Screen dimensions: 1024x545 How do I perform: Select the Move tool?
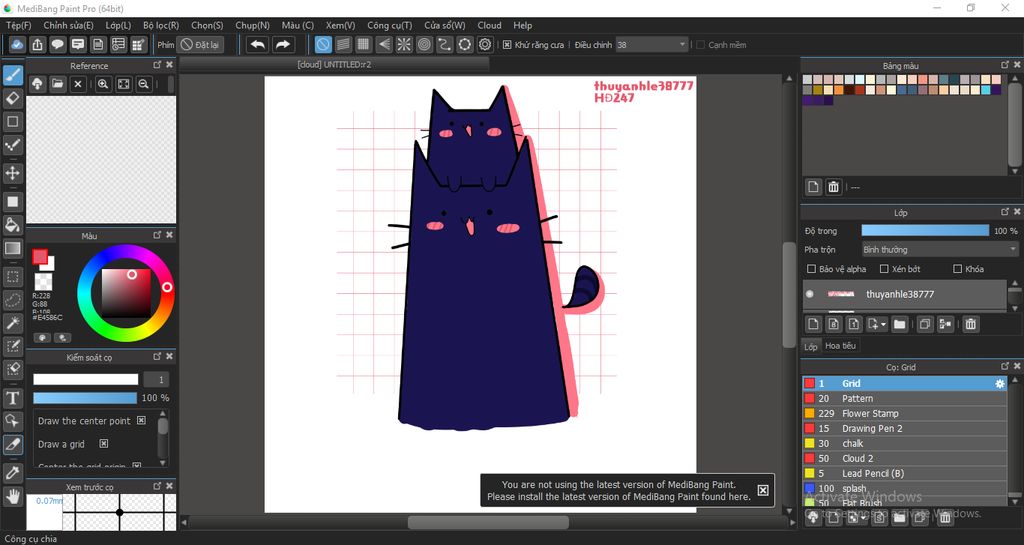[x=12, y=173]
